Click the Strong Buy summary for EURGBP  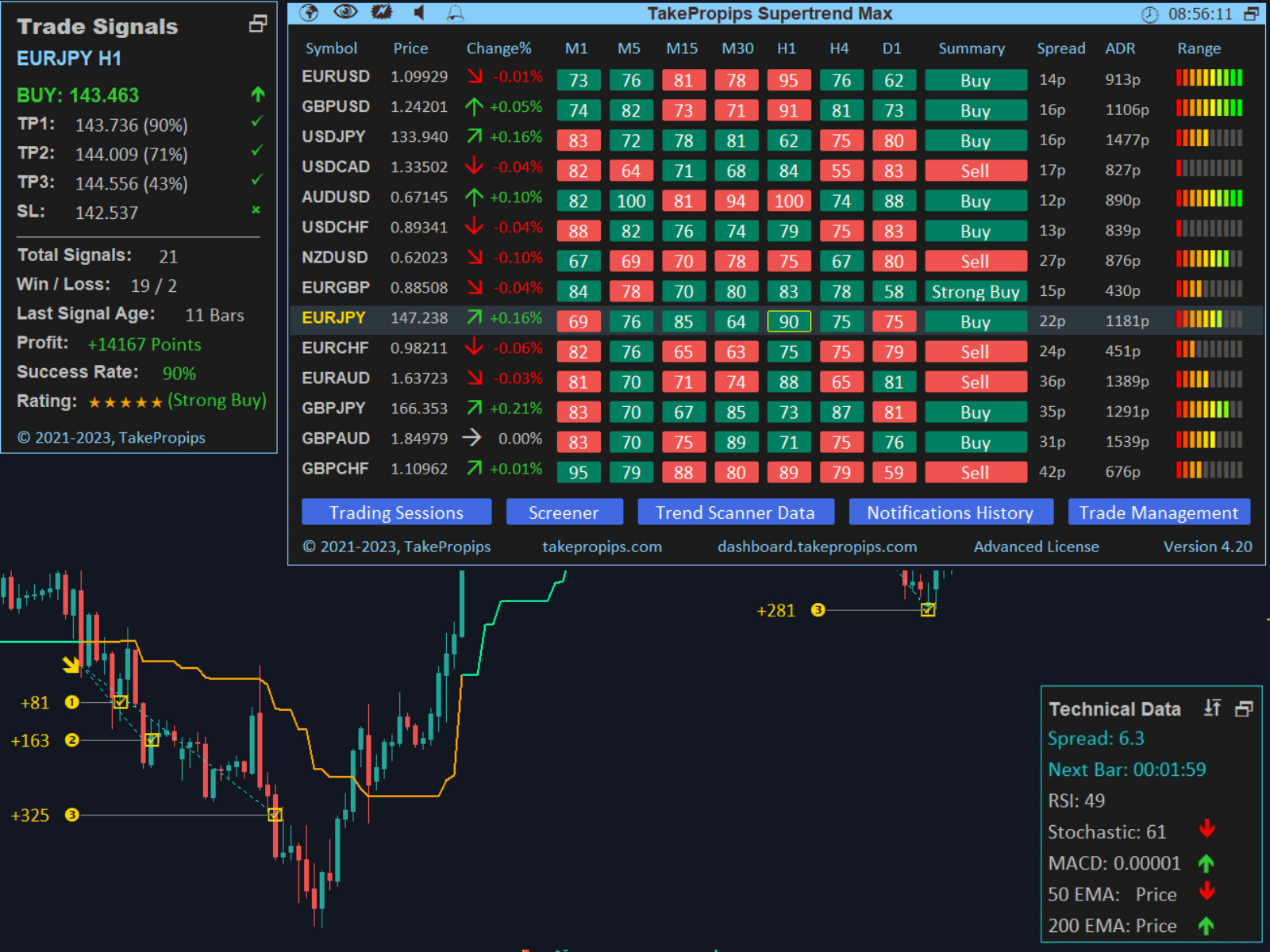(x=976, y=291)
